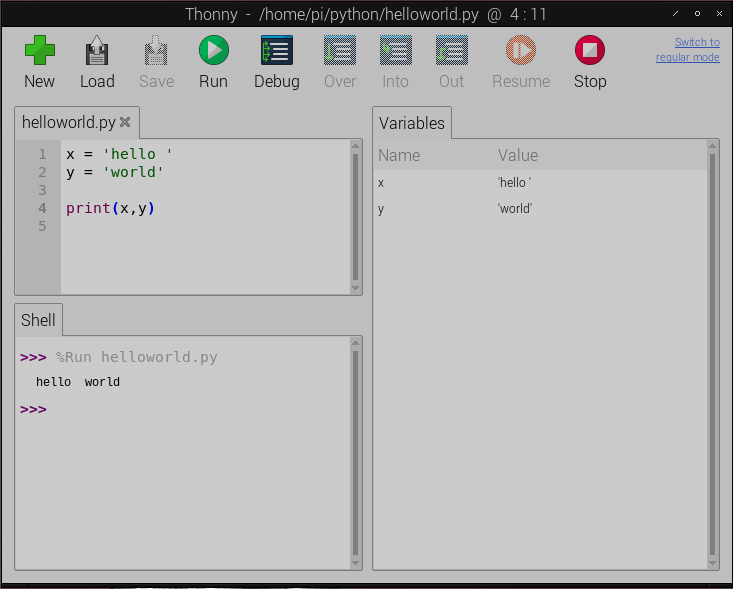This screenshot has width=733, height=589.
Task: Select the helloworld.py editor tab
Action: pos(69,122)
